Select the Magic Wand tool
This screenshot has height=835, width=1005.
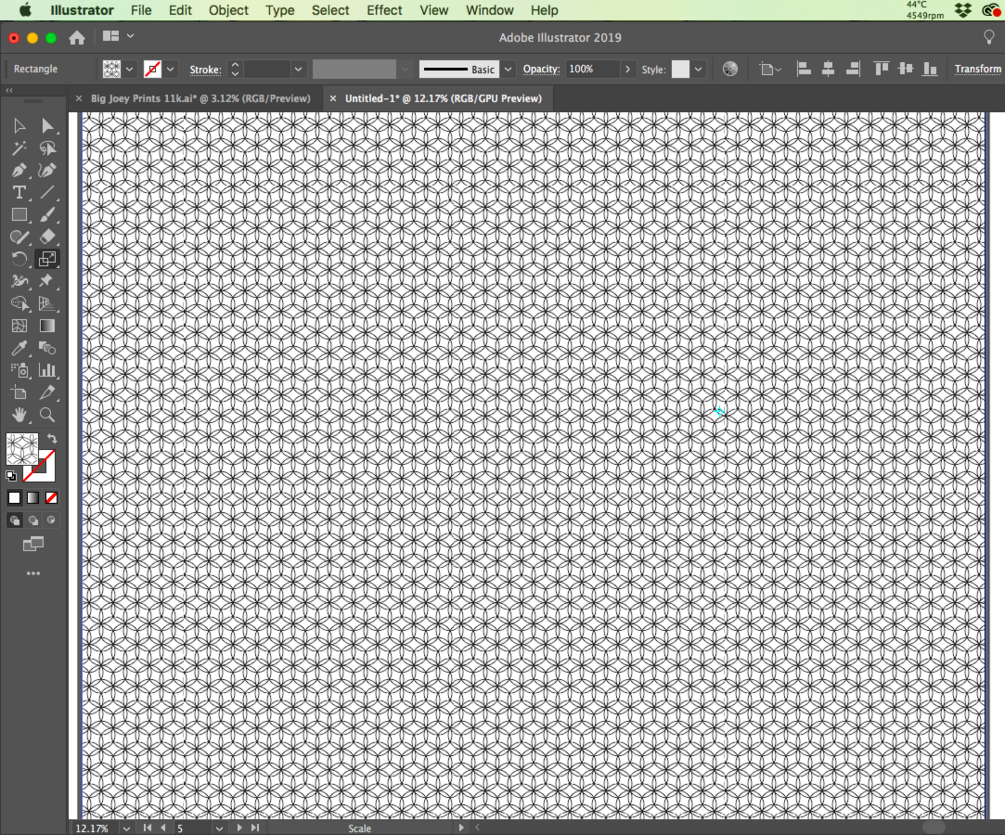[19, 148]
